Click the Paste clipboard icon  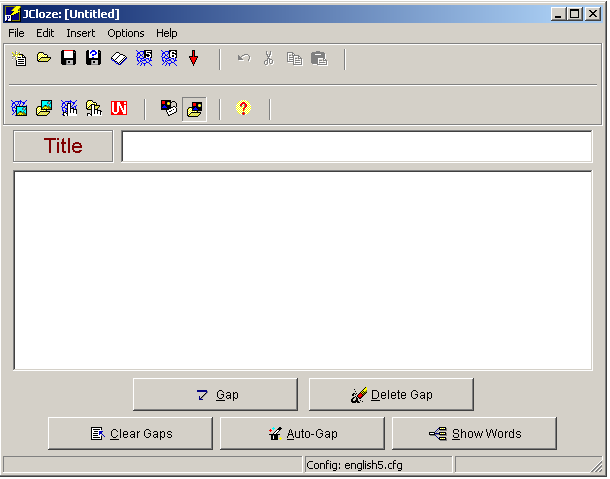[x=319, y=59]
